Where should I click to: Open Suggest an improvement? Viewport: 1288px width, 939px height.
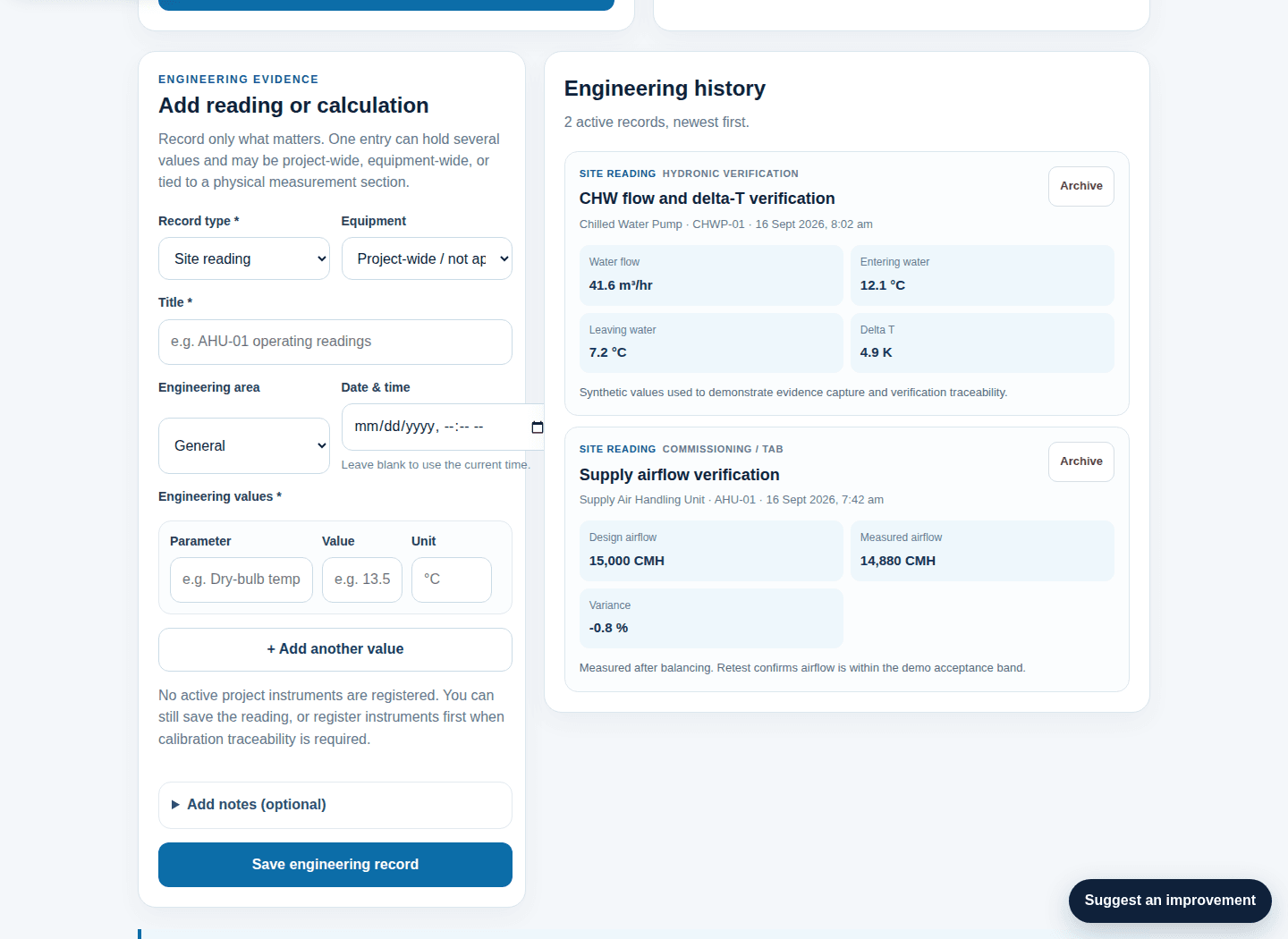[1170, 901]
